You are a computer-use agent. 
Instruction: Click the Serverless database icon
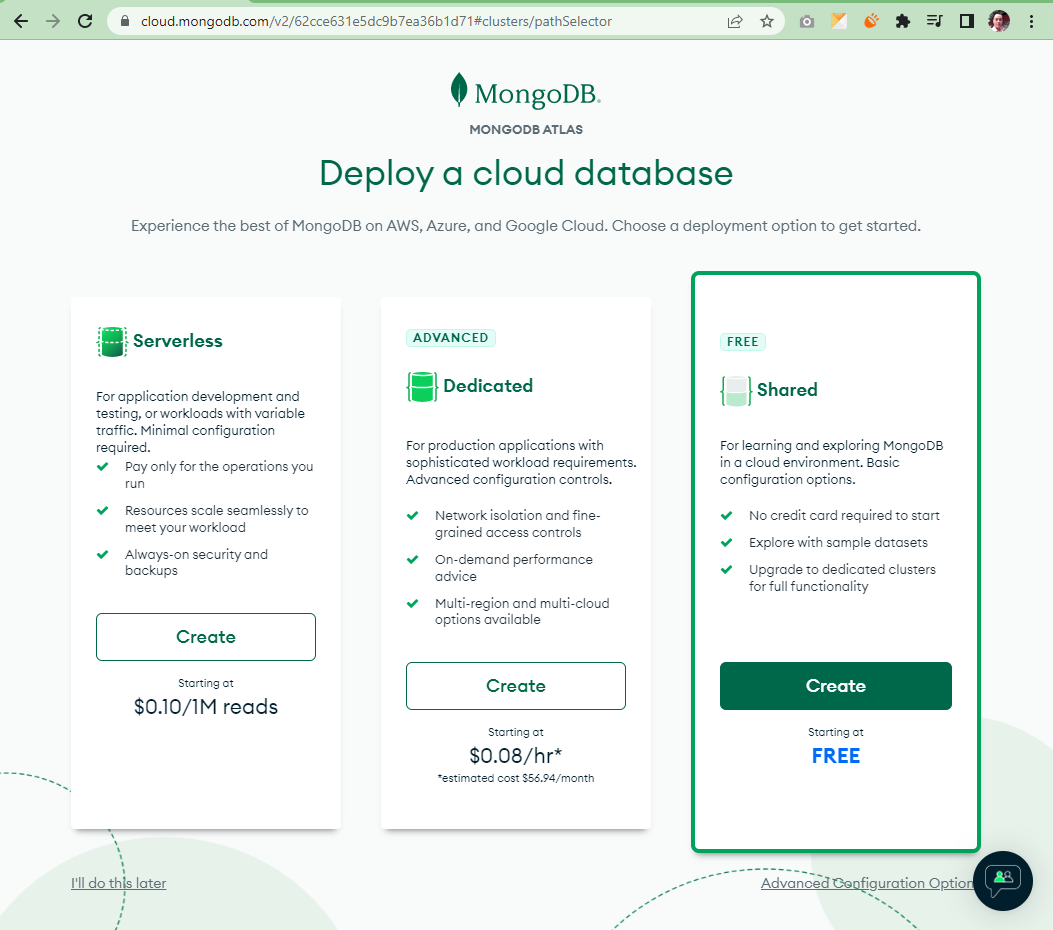point(112,342)
